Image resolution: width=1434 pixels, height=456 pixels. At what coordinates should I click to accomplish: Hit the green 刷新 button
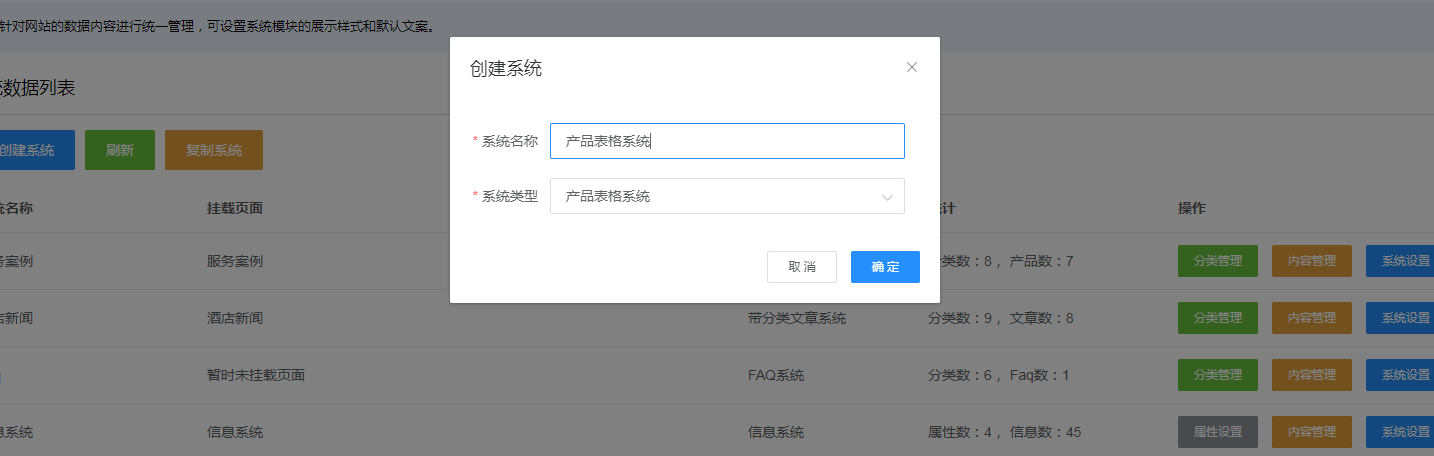coord(120,150)
